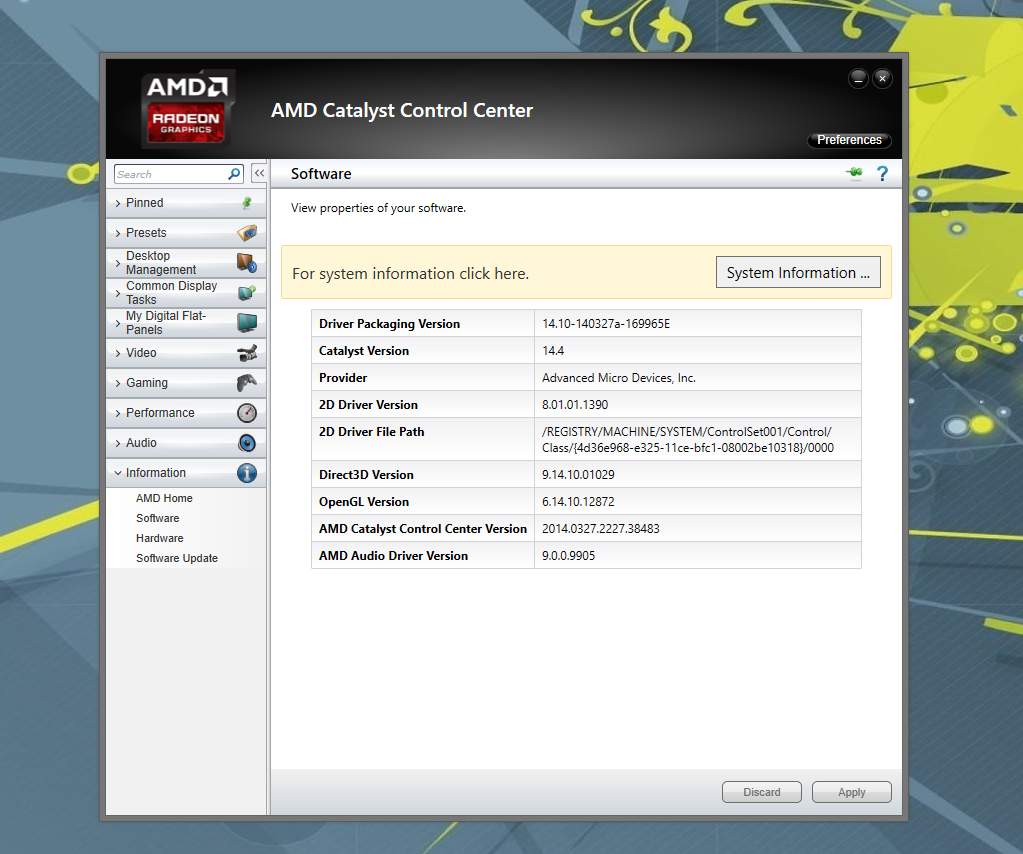The image size is (1023, 854).
Task: Click OpenGL Version value 6.14.10.12872
Action: tap(578, 502)
